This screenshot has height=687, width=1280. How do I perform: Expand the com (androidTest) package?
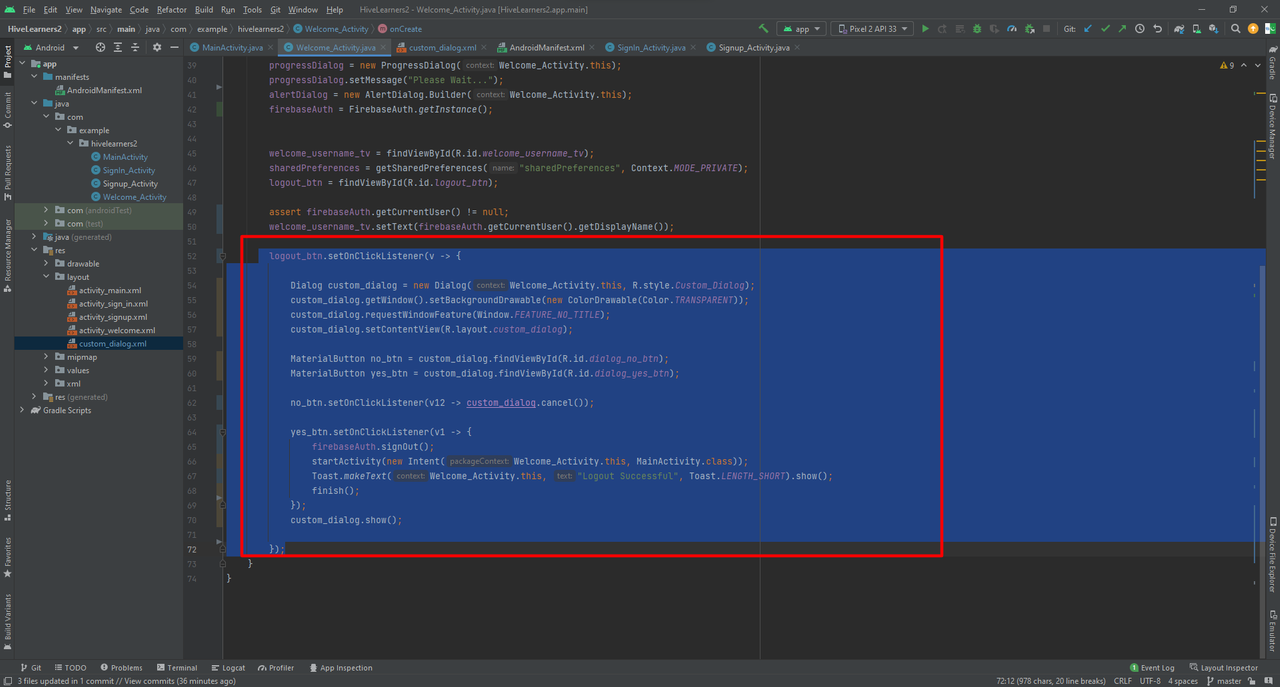click(46, 210)
